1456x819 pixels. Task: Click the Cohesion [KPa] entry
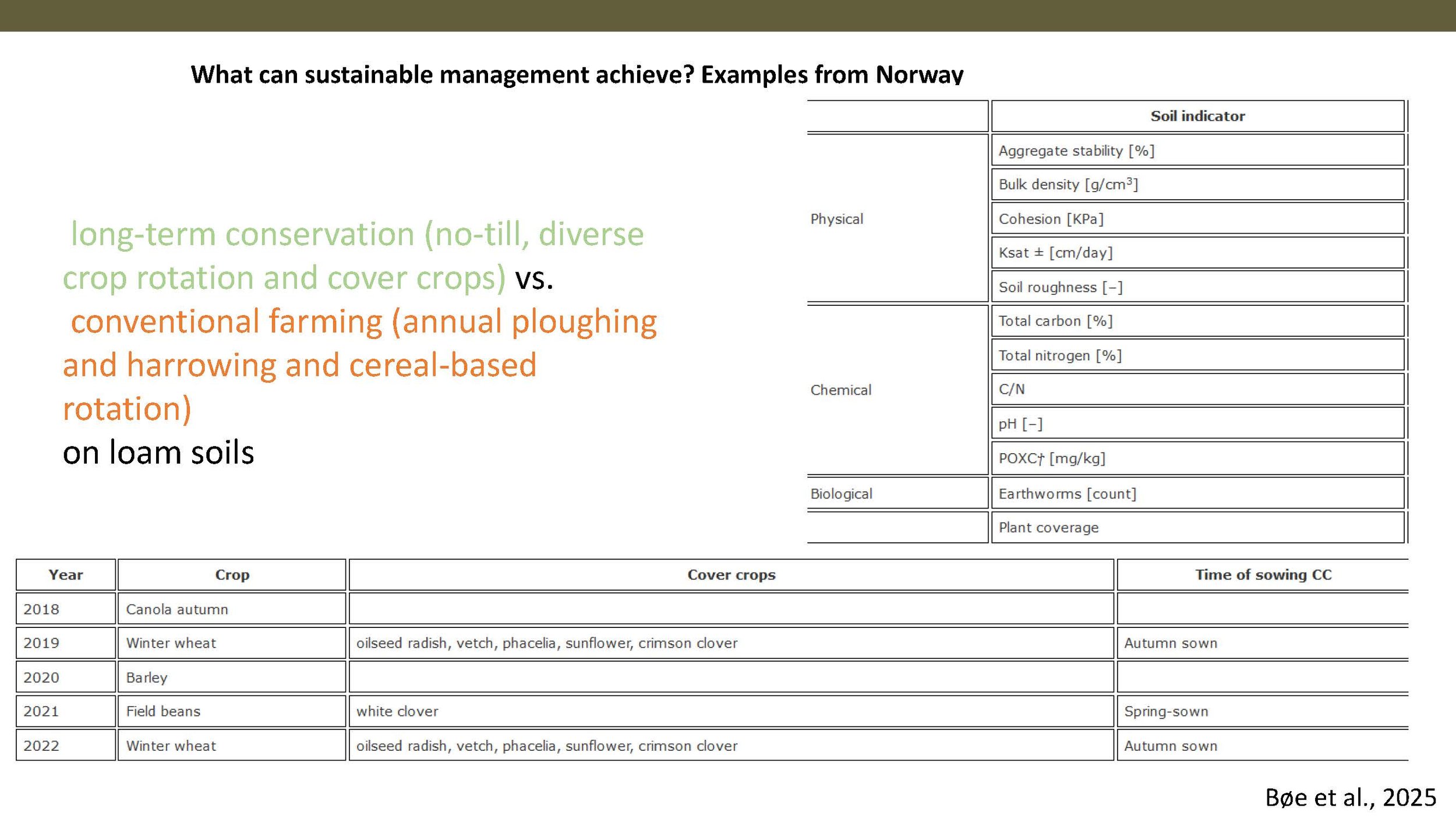[x=1050, y=218]
